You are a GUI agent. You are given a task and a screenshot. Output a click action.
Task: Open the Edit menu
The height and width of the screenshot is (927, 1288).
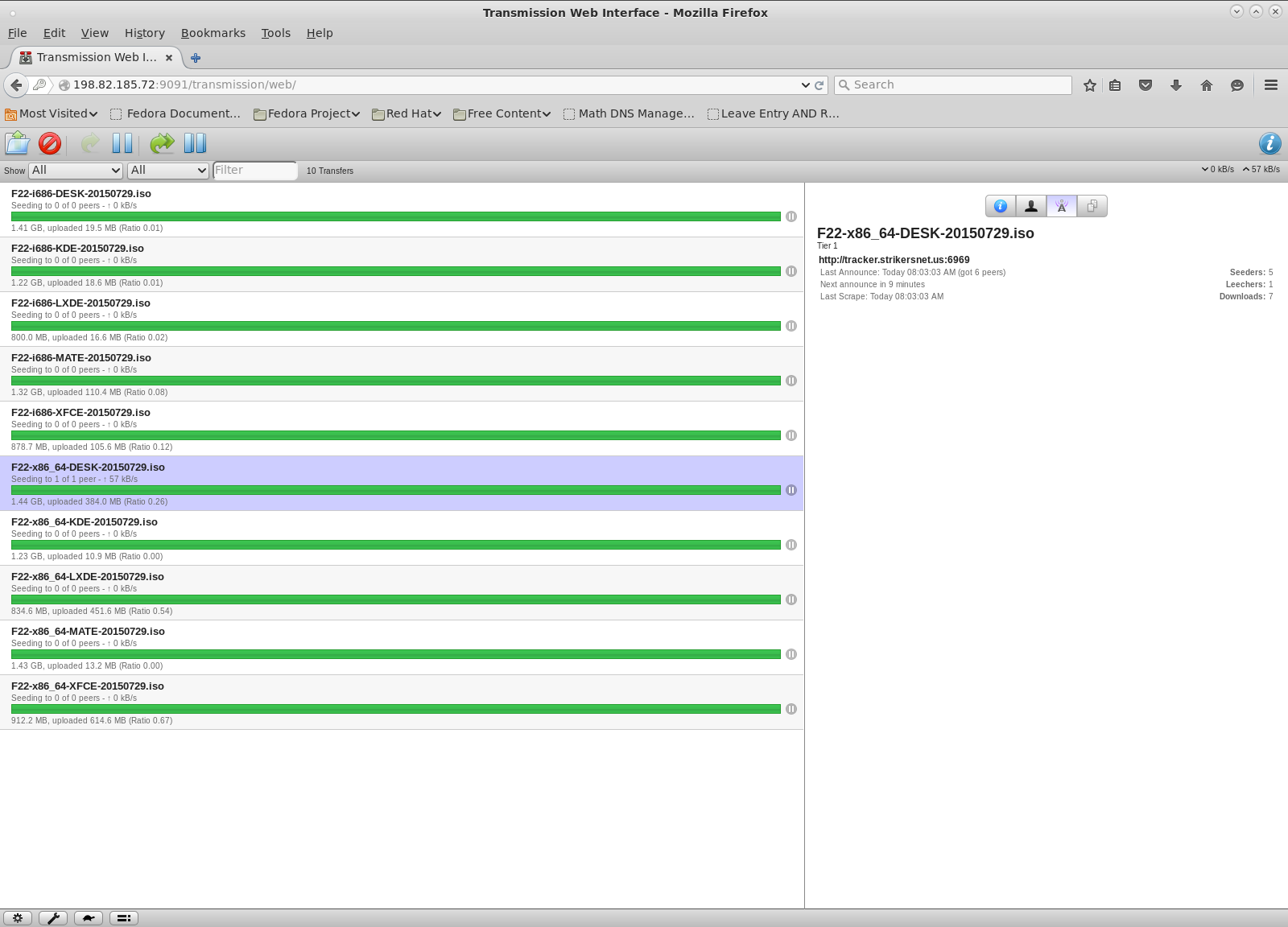point(54,33)
